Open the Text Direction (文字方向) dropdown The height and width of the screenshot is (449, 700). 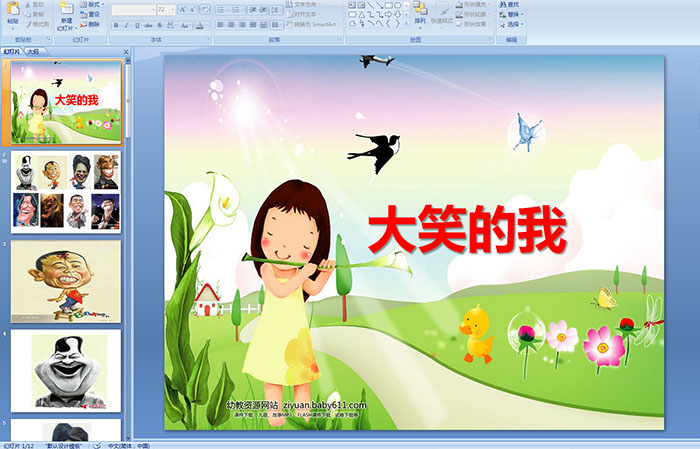click(x=303, y=4)
